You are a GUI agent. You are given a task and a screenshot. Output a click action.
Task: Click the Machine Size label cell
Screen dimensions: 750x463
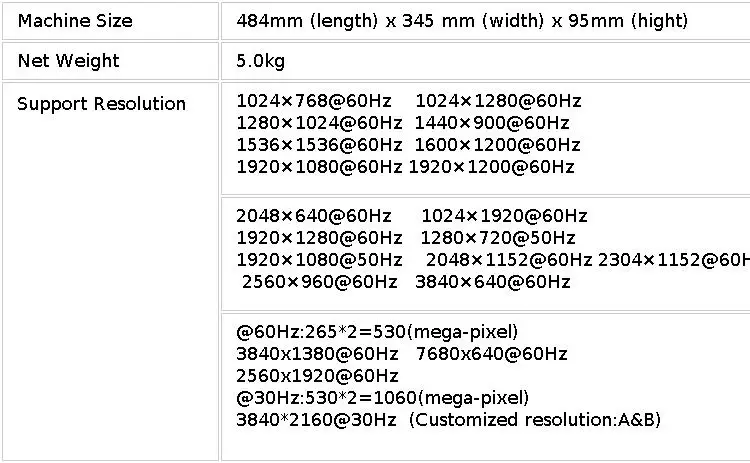(110, 21)
